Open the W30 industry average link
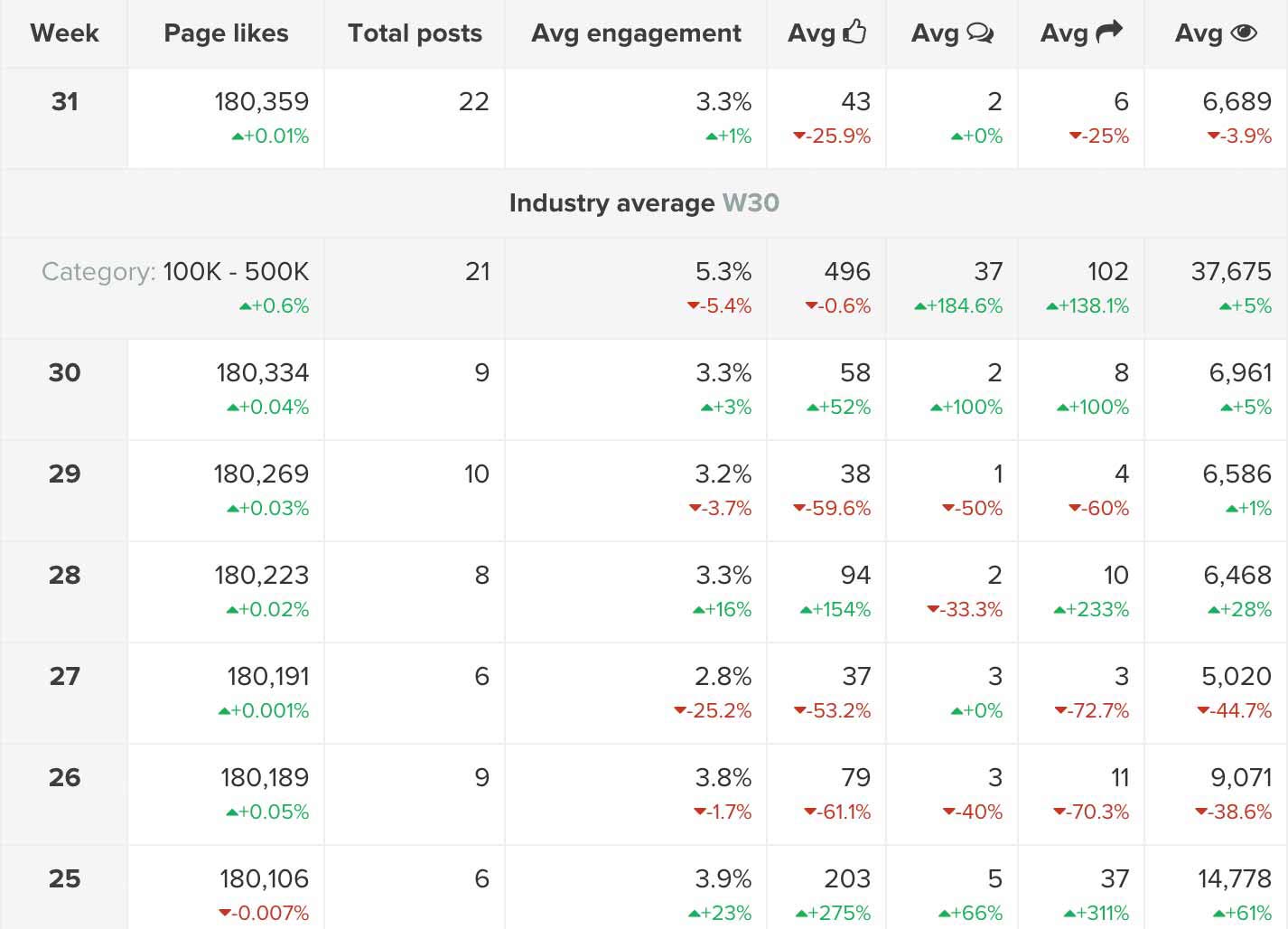Image resolution: width=1288 pixels, height=929 pixels. click(751, 202)
